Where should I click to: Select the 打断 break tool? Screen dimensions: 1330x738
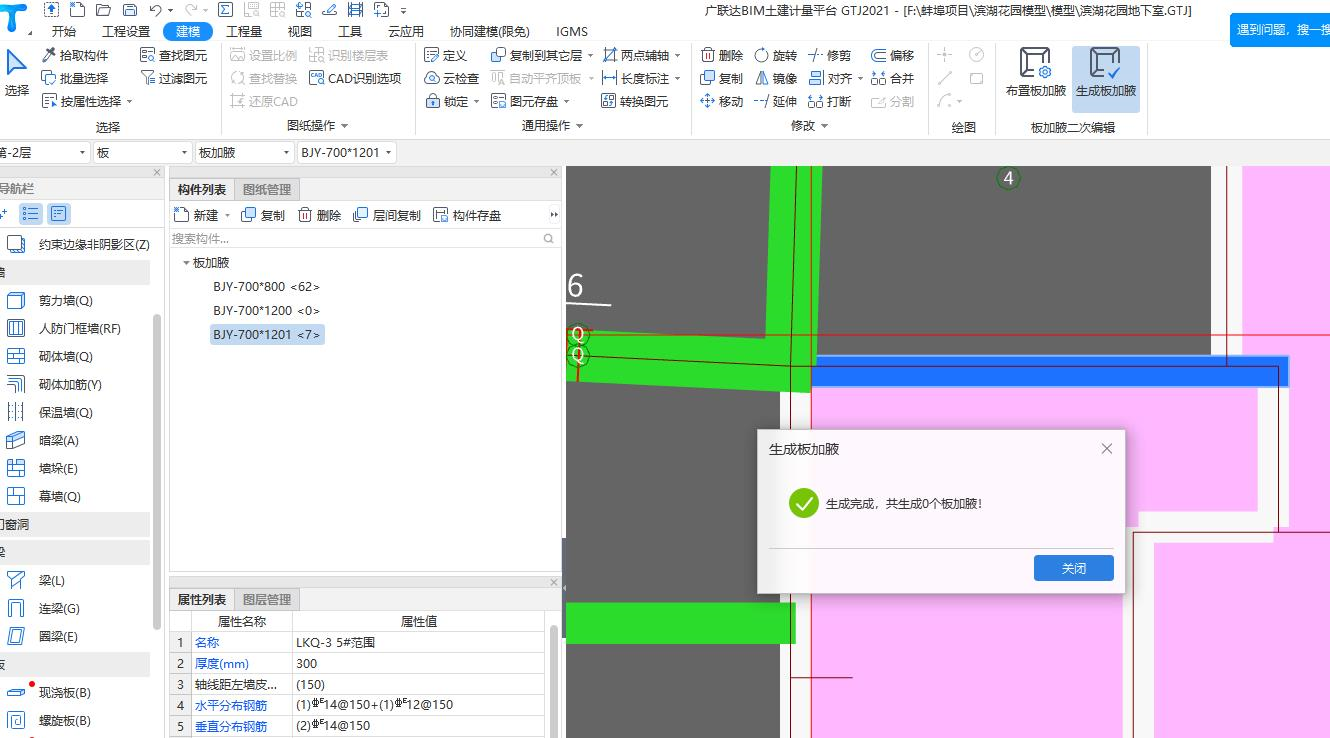[830, 101]
